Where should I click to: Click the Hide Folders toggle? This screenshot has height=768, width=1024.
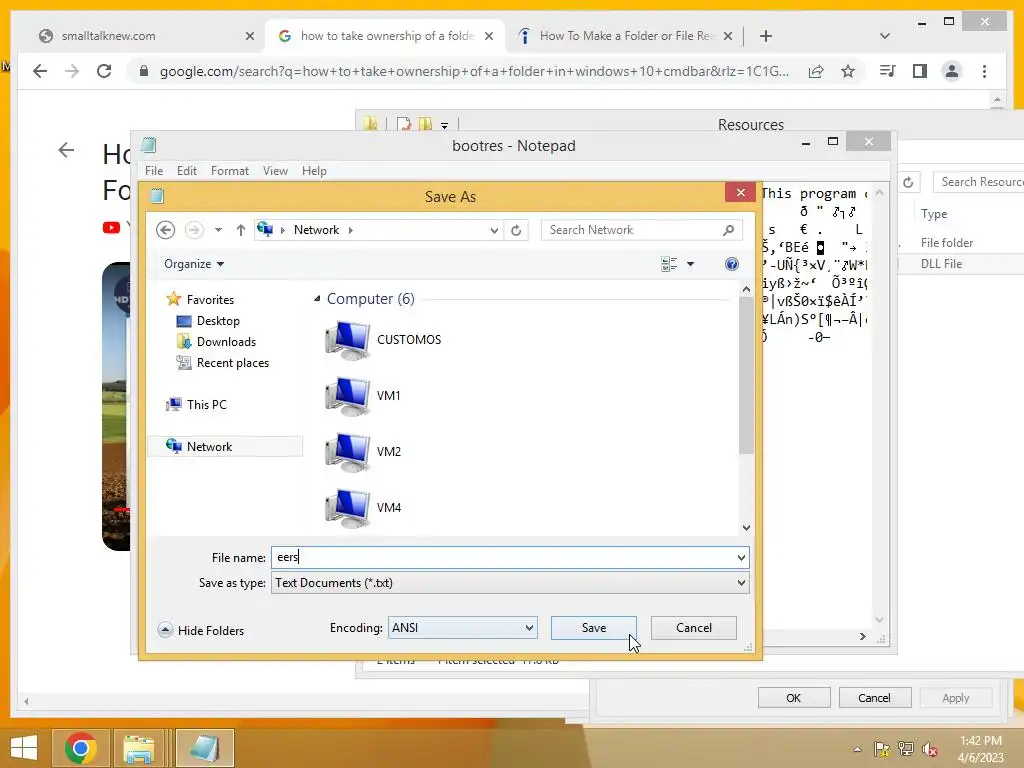click(201, 630)
